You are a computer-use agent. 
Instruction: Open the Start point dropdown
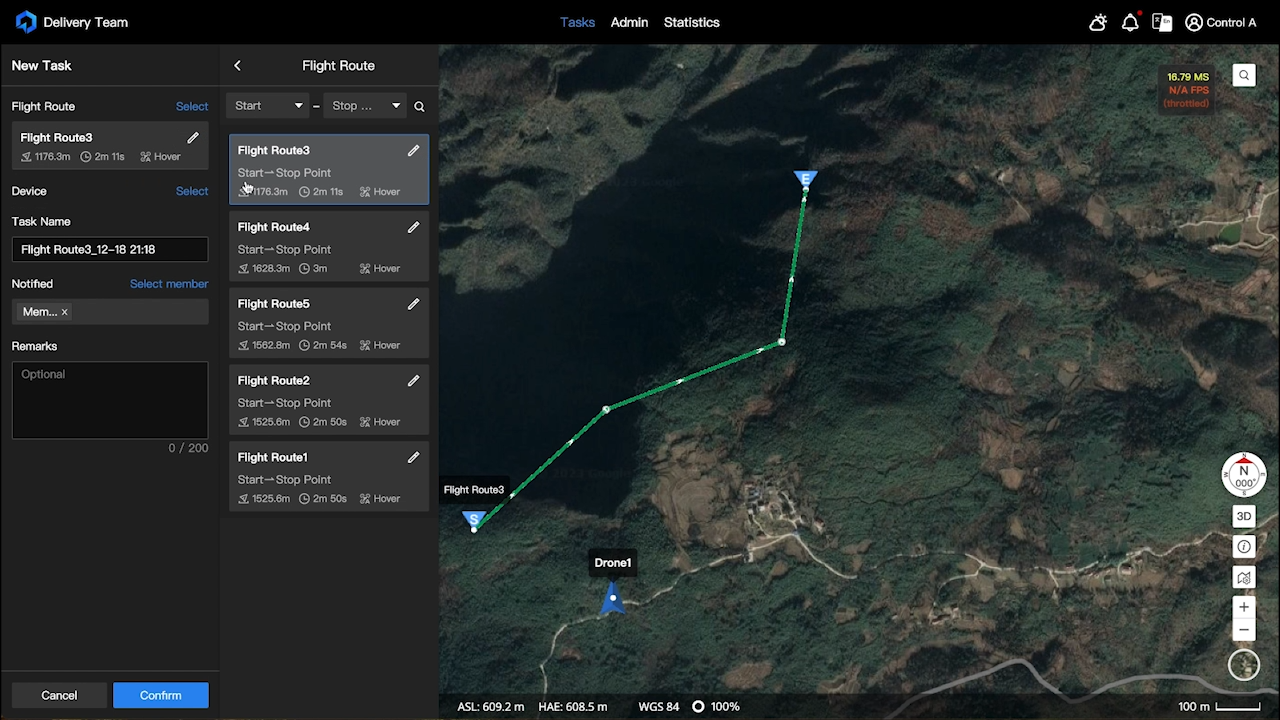coord(268,106)
